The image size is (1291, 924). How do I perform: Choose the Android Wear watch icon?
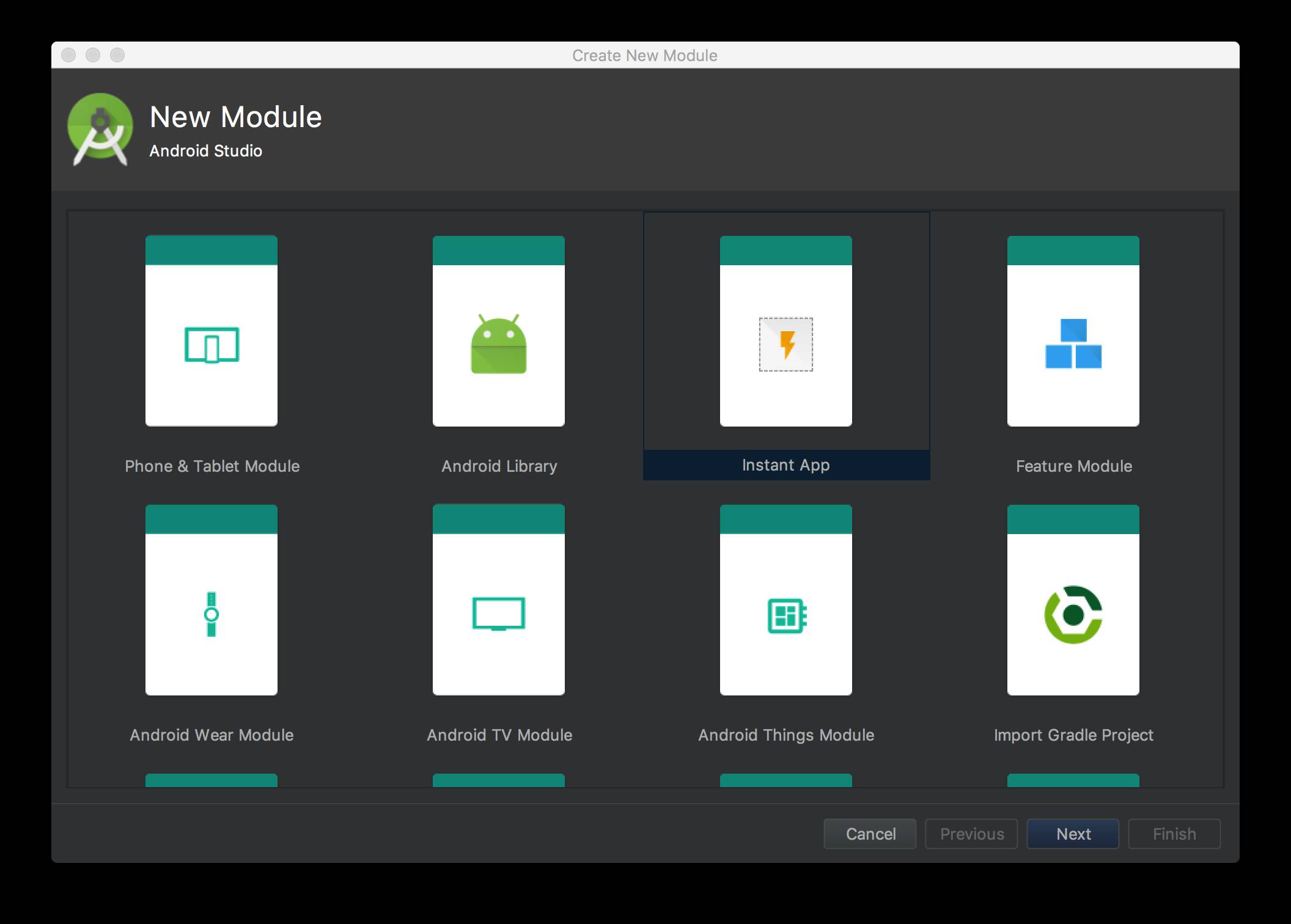point(211,614)
